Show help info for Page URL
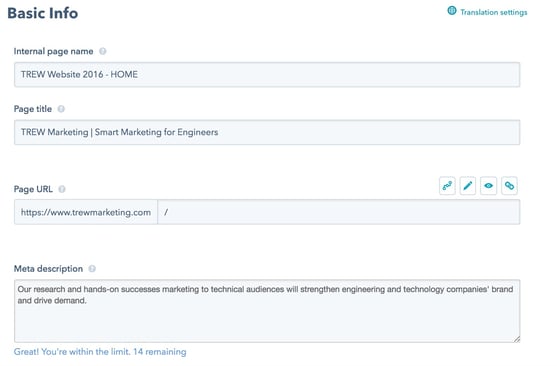 pos(62,189)
